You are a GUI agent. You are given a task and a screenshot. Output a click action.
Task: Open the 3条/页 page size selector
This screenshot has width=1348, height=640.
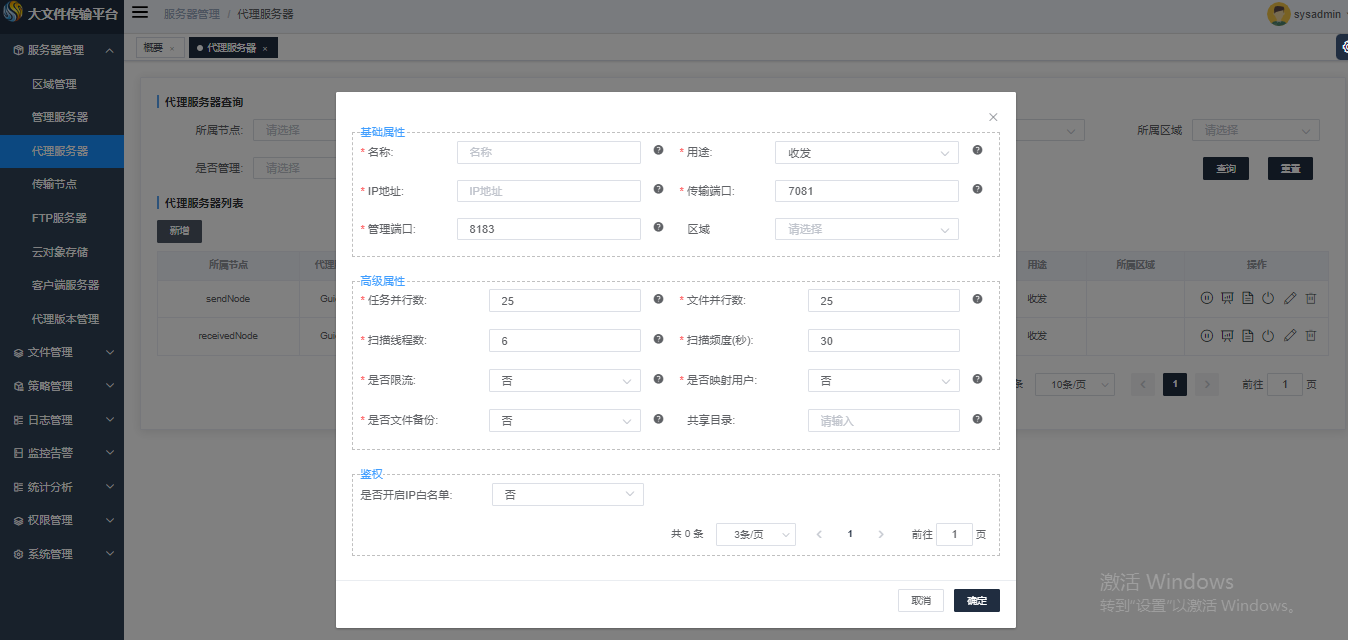(755, 535)
